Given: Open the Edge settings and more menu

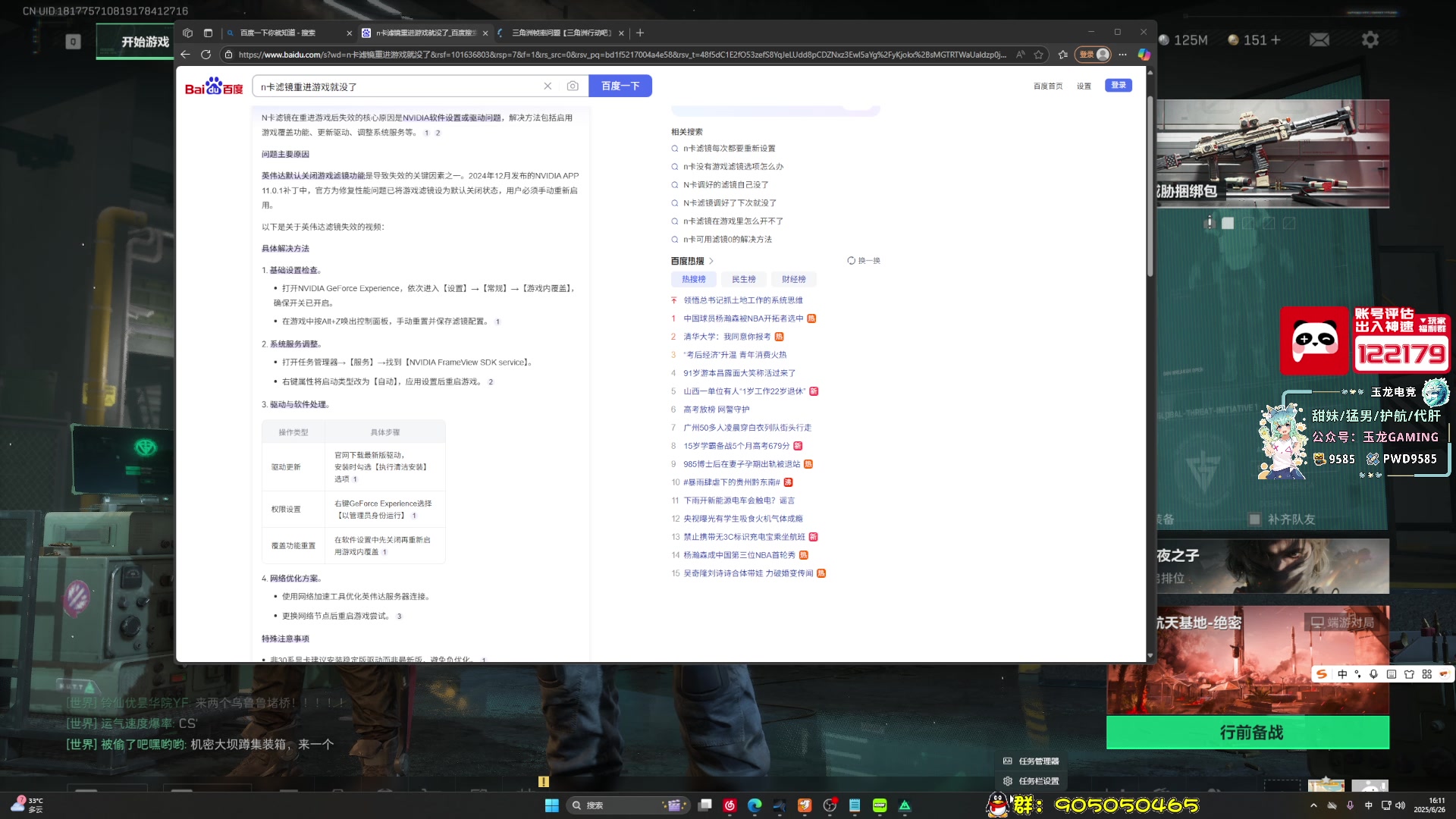Looking at the screenshot, I should [1122, 55].
